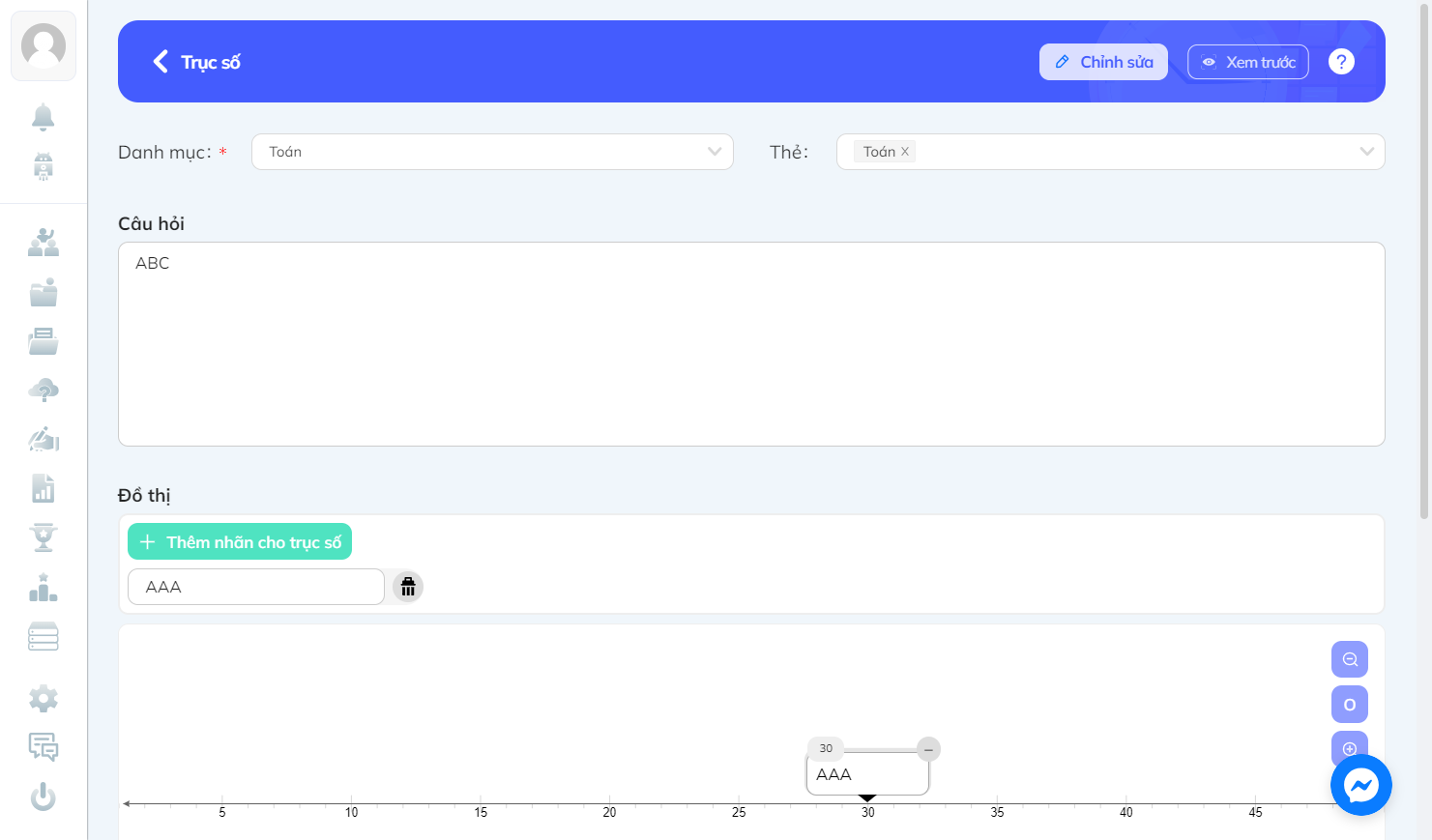This screenshot has width=1432, height=840.
Task: Click the page vertical scrollbar
Action: click(x=1424, y=261)
